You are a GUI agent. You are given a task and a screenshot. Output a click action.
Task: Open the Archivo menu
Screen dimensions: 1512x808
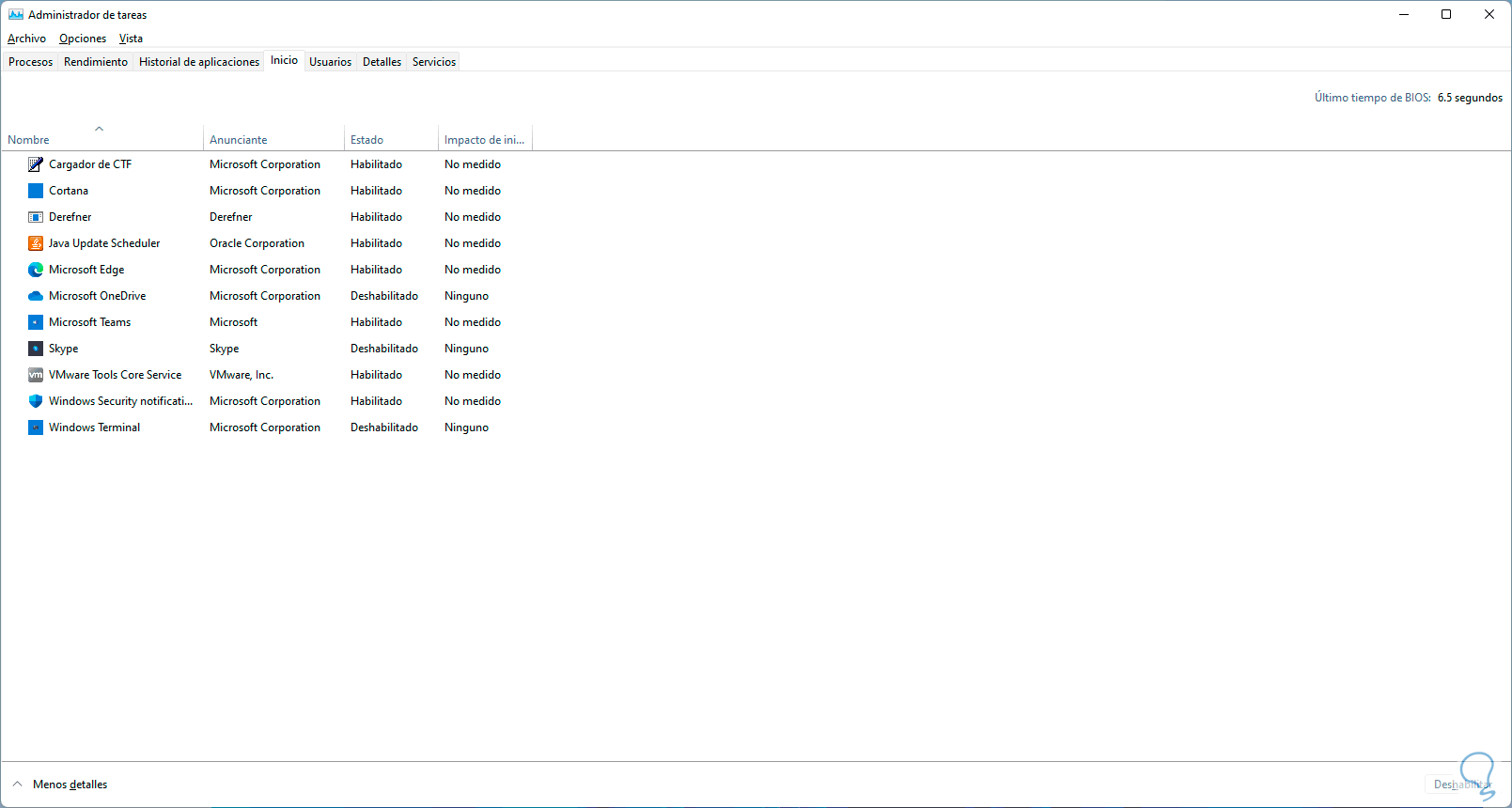click(26, 39)
